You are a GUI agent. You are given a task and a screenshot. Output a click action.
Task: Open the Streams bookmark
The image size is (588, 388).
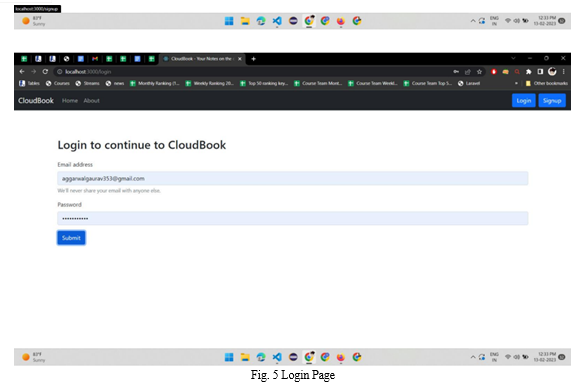[87, 83]
